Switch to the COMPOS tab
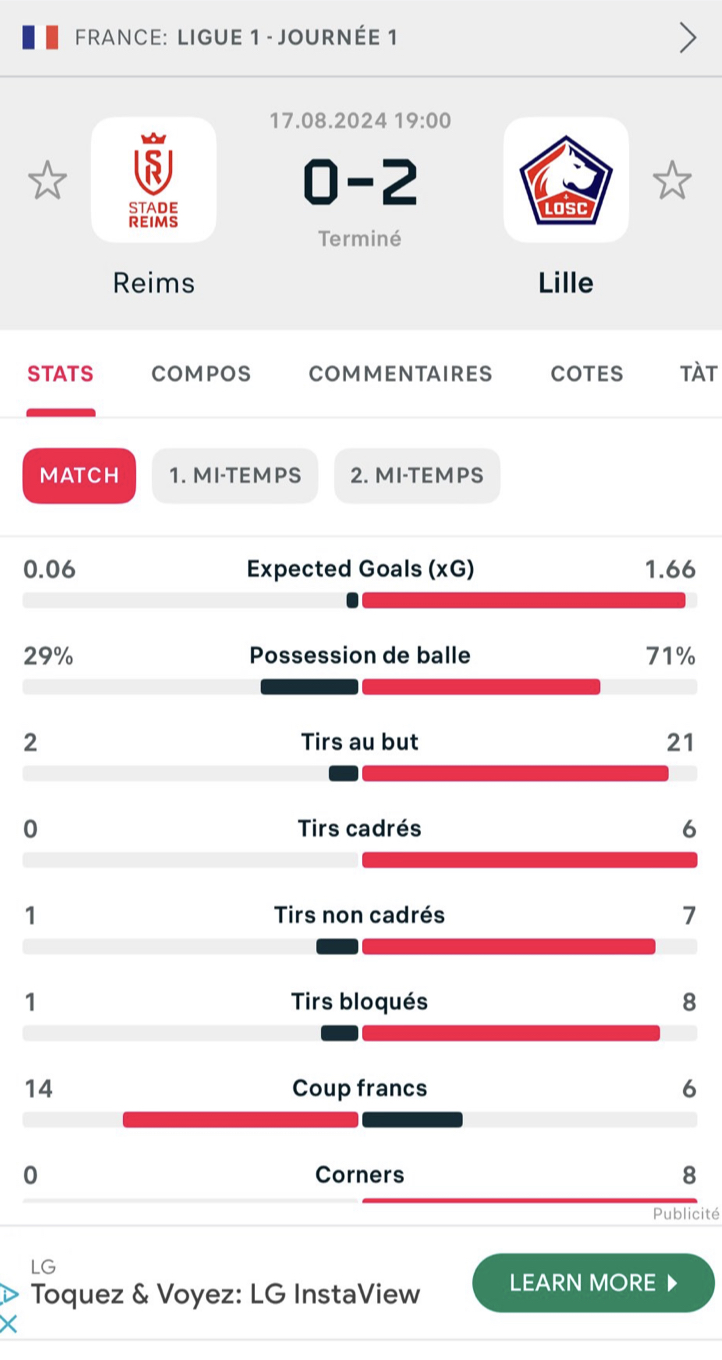Viewport: 722px width, 1360px height. pyautogui.click(x=201, y=374)
